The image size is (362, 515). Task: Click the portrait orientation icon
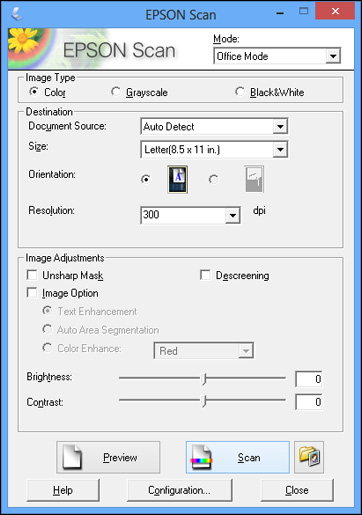pos(177,179)
